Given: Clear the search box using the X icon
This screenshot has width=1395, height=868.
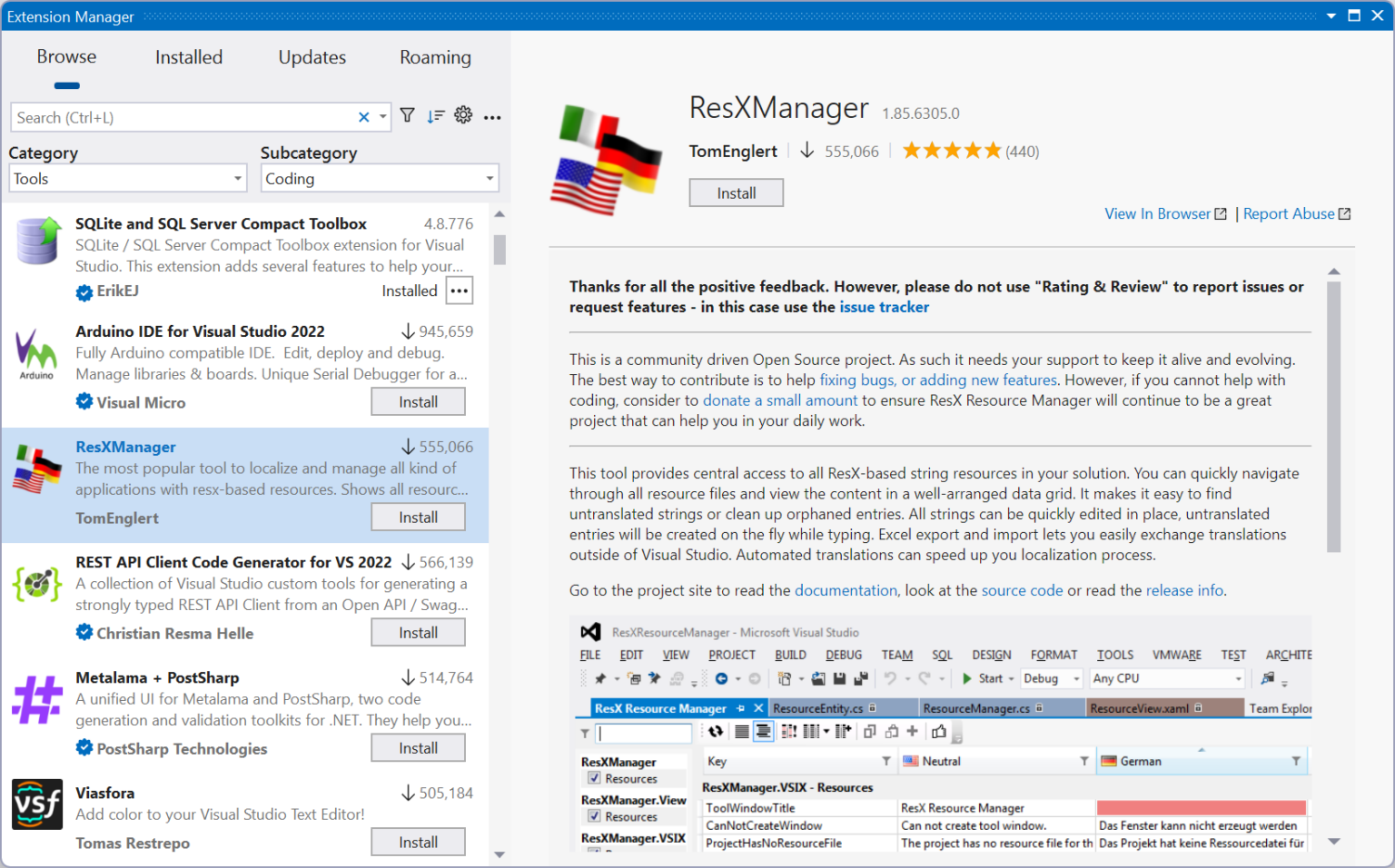Looking at the screenshot, I should point(362,116).
